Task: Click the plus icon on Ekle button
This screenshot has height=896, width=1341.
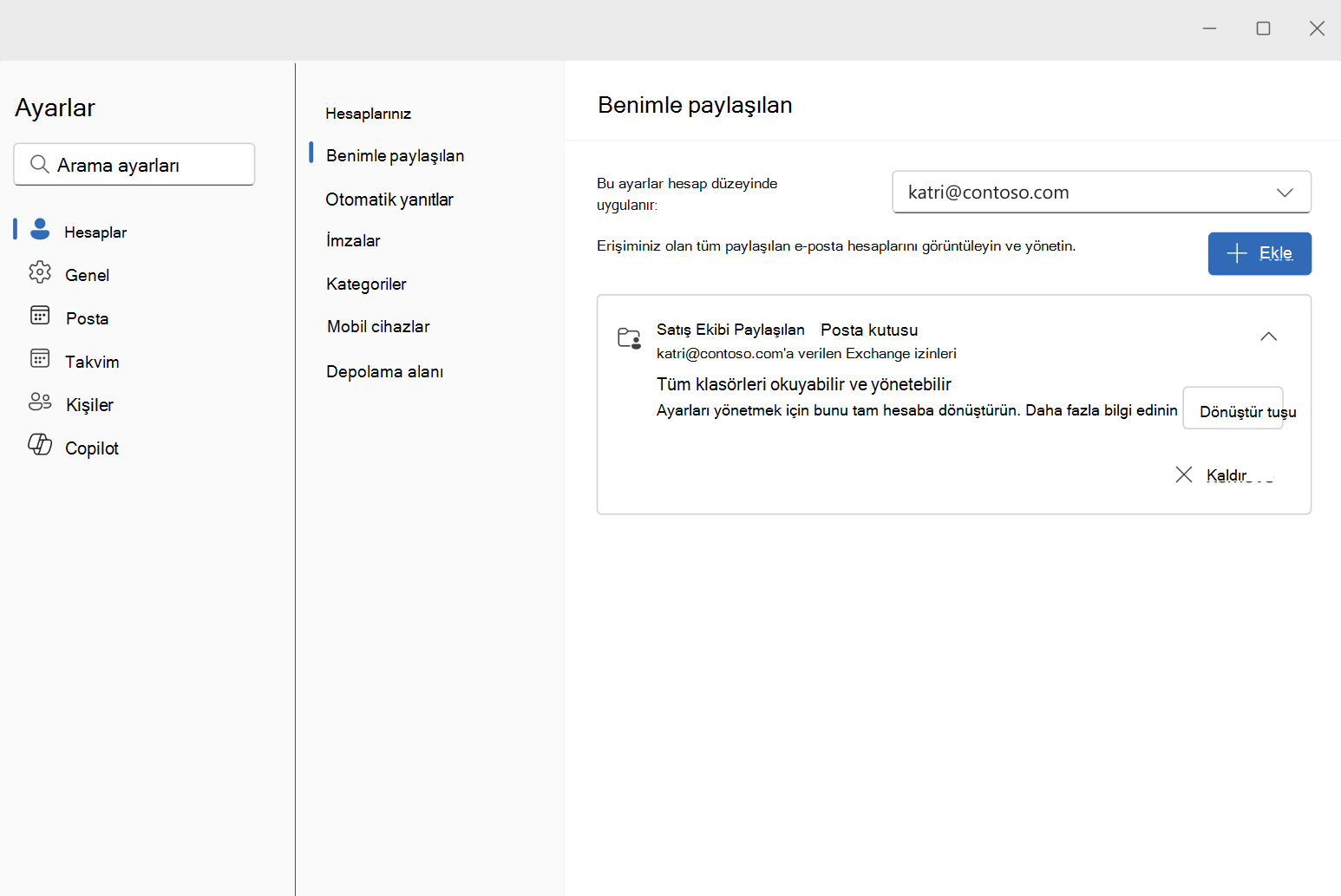Action: click(x=1237, y=253)
